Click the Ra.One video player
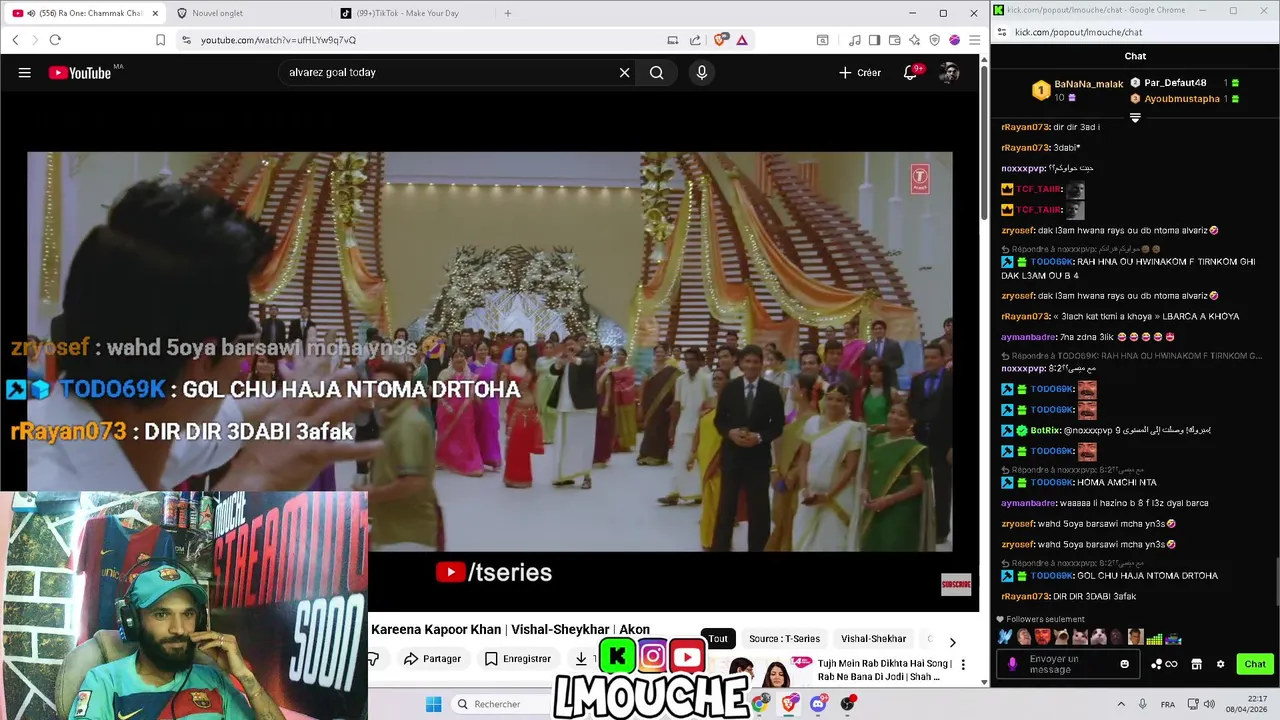This screenshot has height=720, width=1280. tap(490, 351)
